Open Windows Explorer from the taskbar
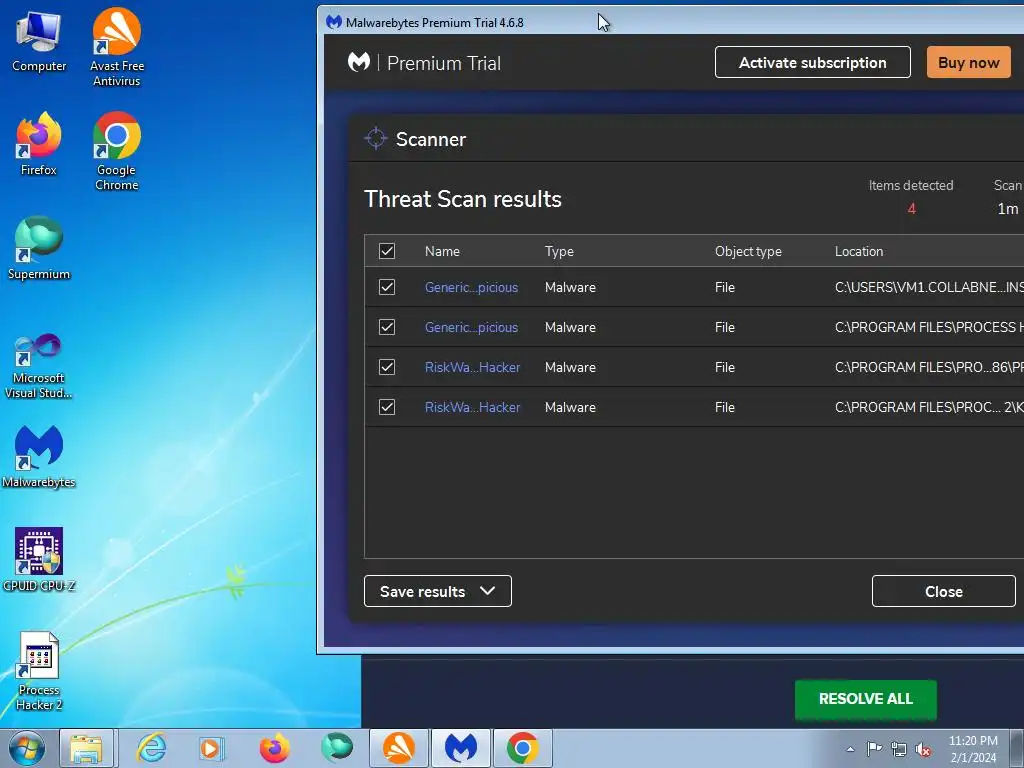1024x768 pixels. tap(87, 748)
